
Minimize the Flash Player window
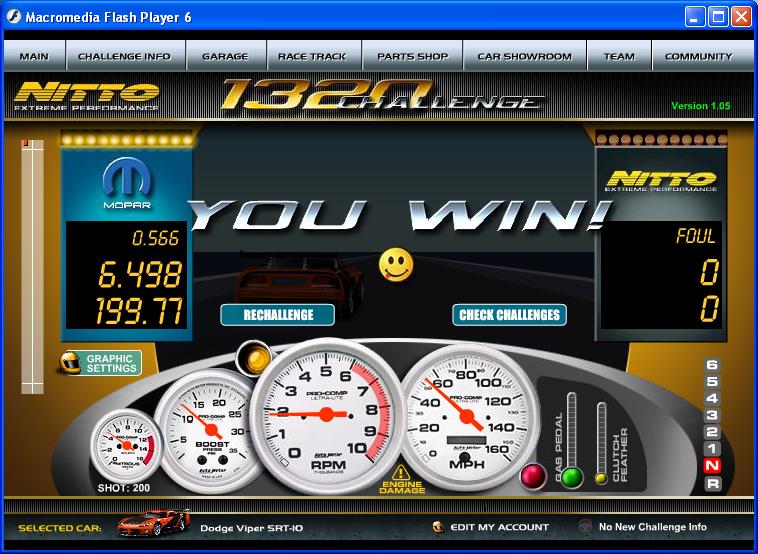tap(695, 17)
